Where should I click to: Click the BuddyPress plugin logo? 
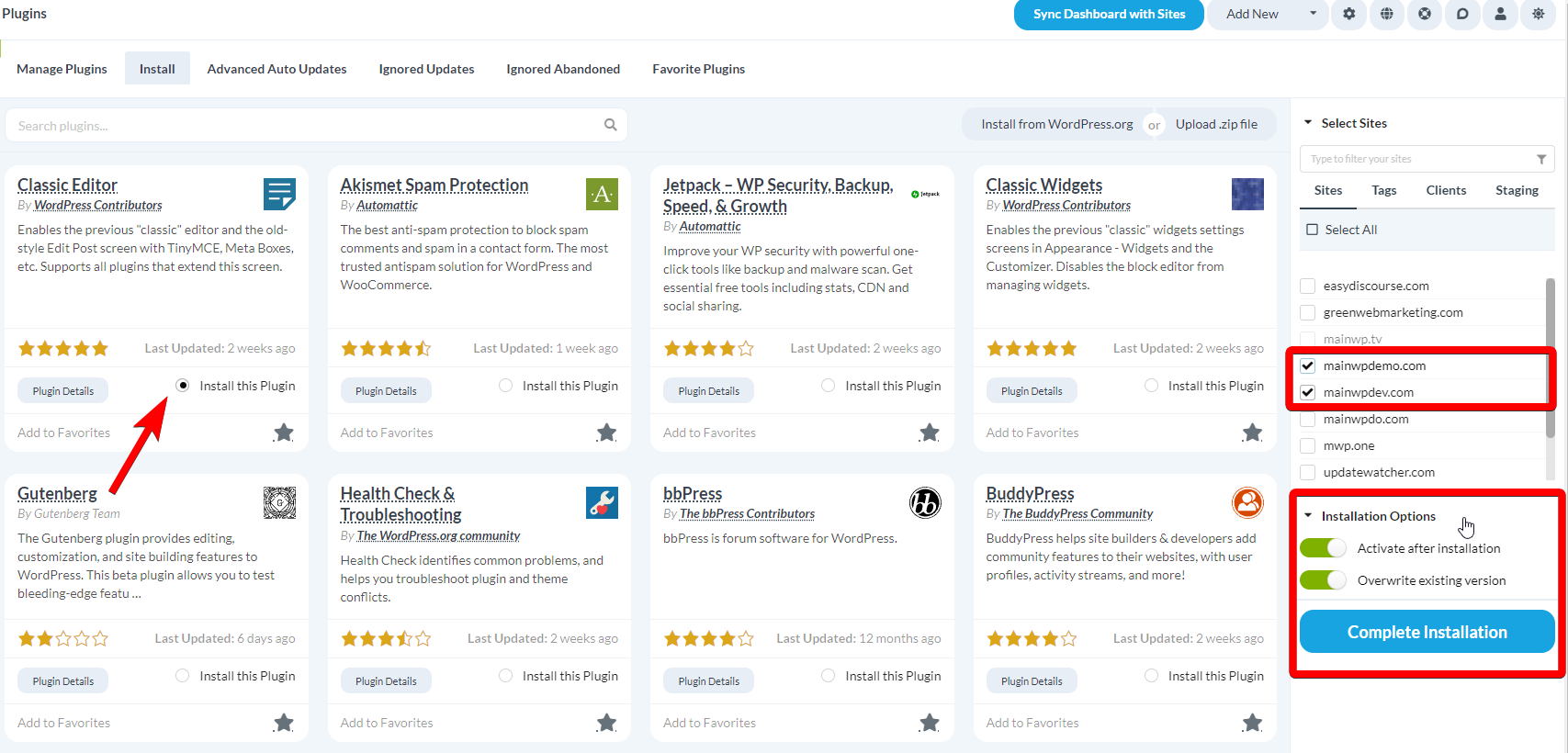tap(1247, 502)
